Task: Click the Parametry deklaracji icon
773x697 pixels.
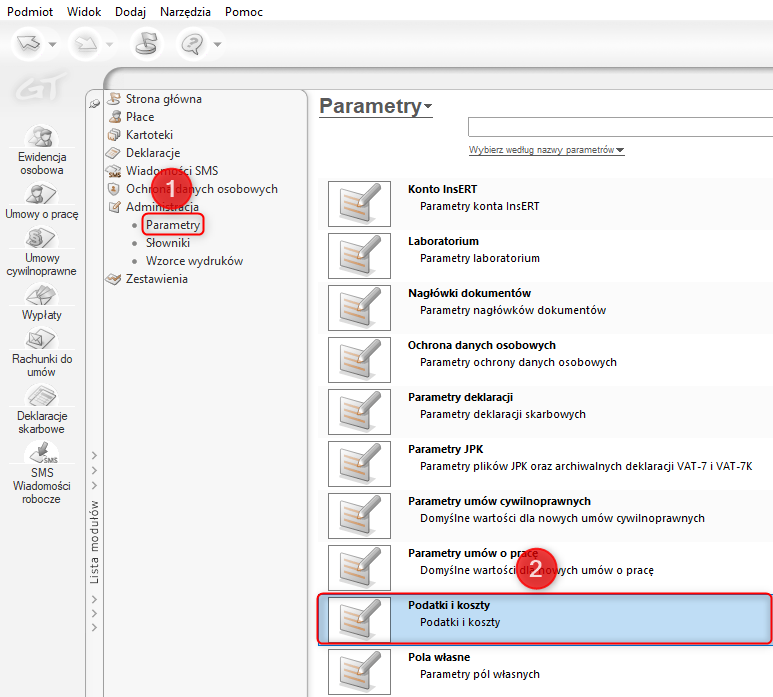Action: 359,412
